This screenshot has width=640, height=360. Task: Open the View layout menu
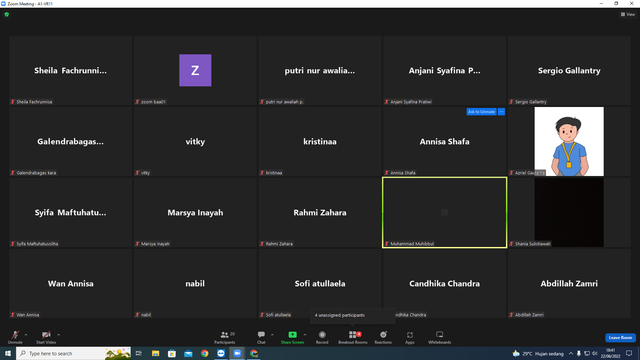[628, 14]
